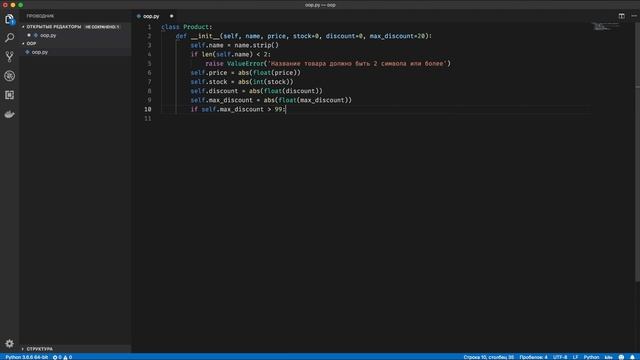Click 'self.stock = abs(int(stock))' line
Viewport: 640px width, 360px height.
coord(242,82)
